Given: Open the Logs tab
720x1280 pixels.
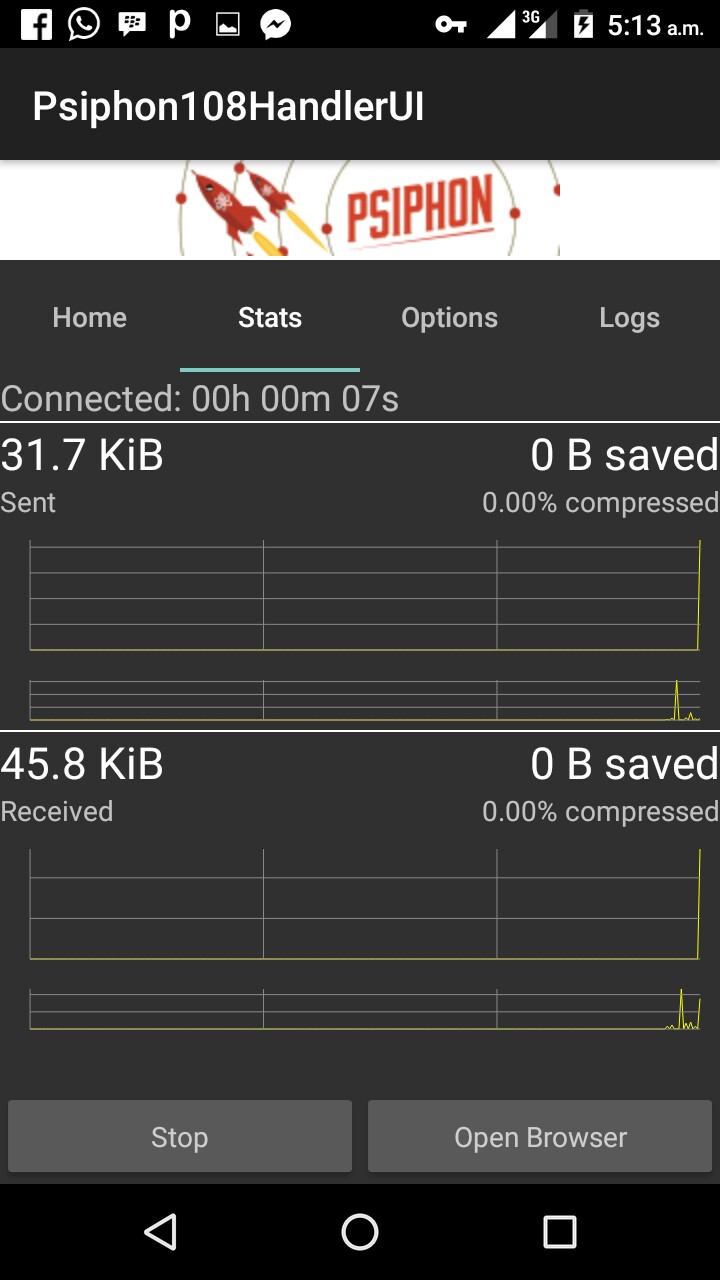Looking at the screenshot, I should click(630, 318).
